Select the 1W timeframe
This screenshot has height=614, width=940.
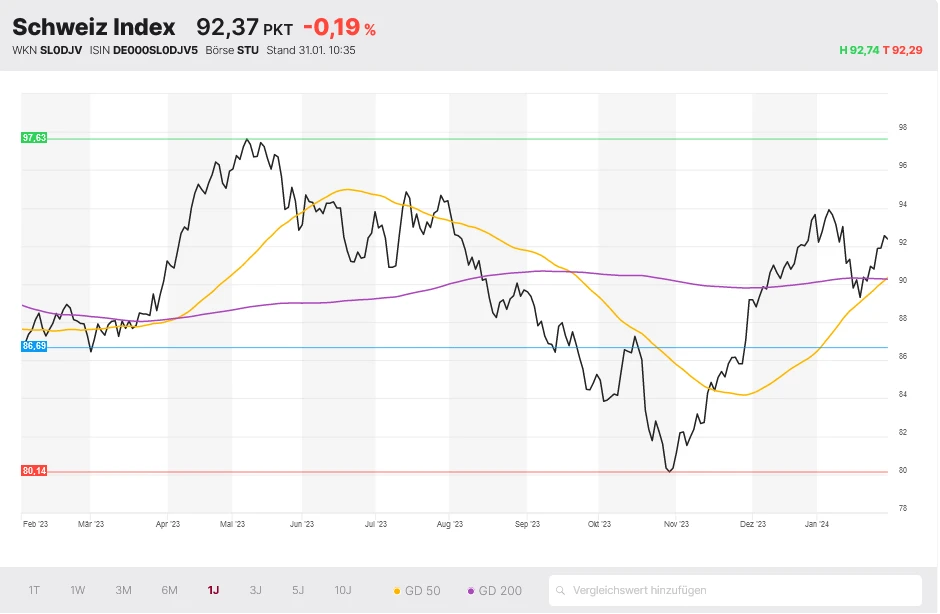click(x=77, y=590)
